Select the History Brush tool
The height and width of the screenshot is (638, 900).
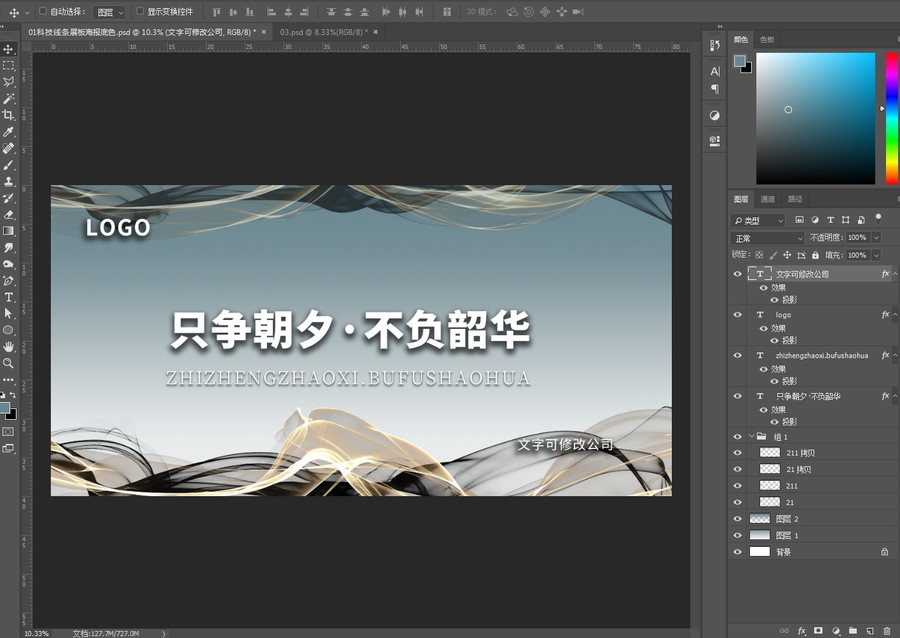(9, 198)
